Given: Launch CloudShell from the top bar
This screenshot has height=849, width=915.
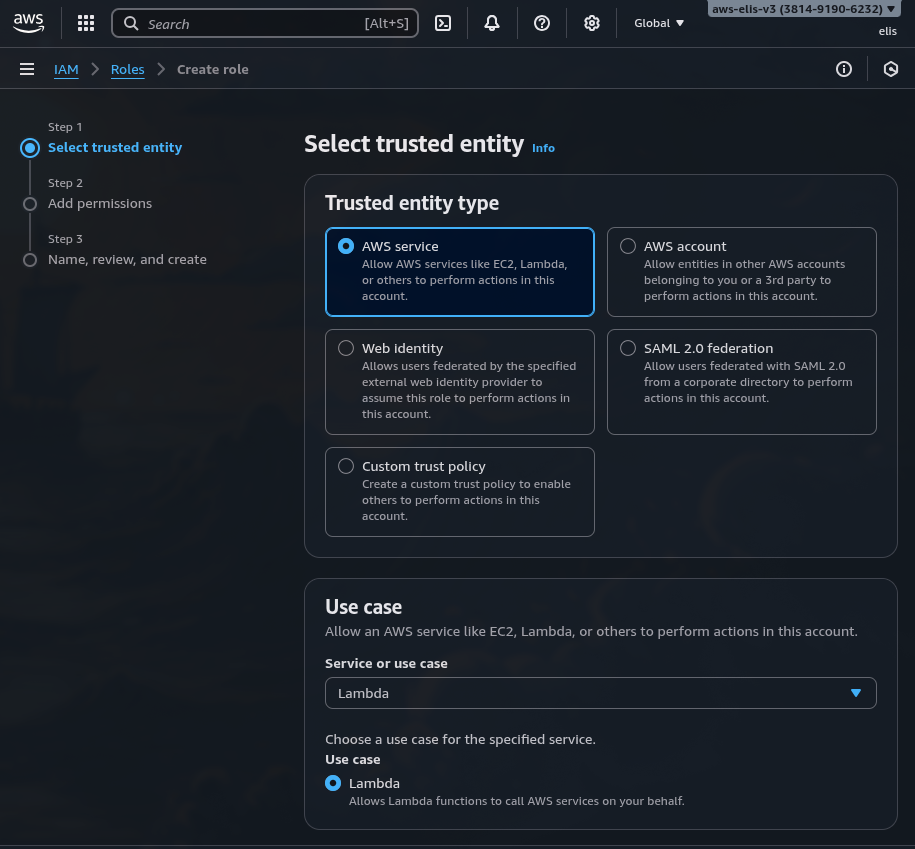Looking at the screenshot, I should click(443, 23).
